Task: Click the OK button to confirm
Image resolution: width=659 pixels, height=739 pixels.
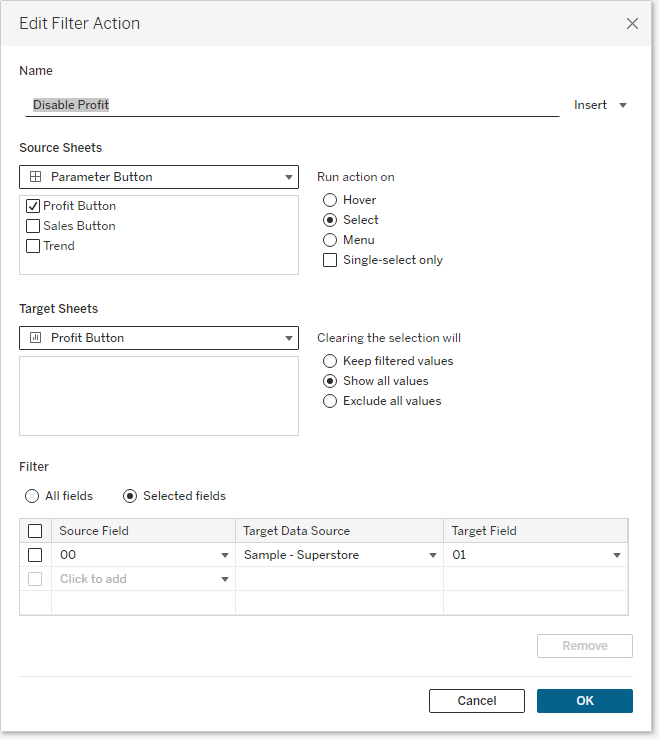Action: (x=584, y=701)
